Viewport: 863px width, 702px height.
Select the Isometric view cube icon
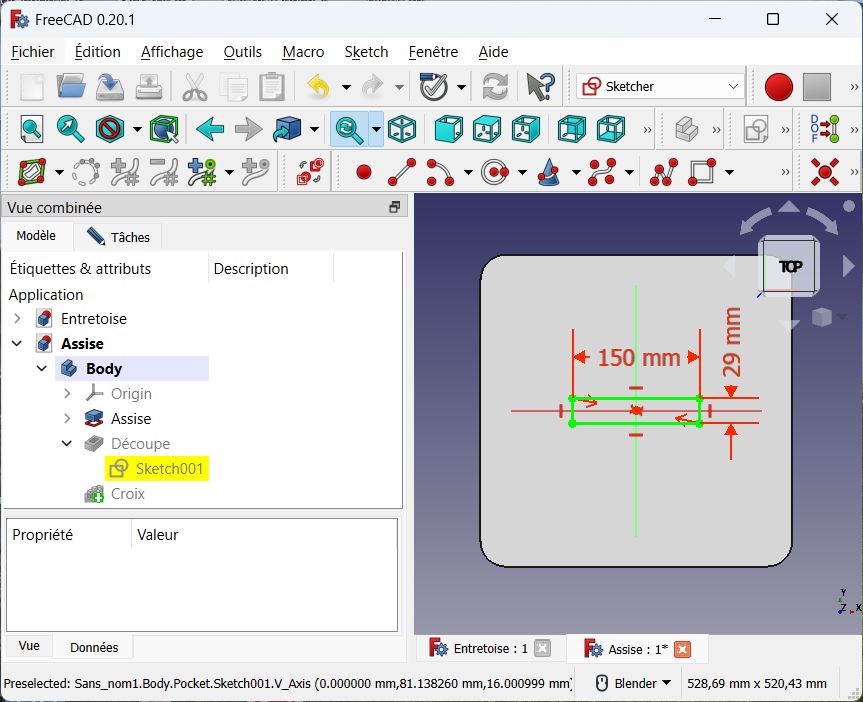point(402,129)
